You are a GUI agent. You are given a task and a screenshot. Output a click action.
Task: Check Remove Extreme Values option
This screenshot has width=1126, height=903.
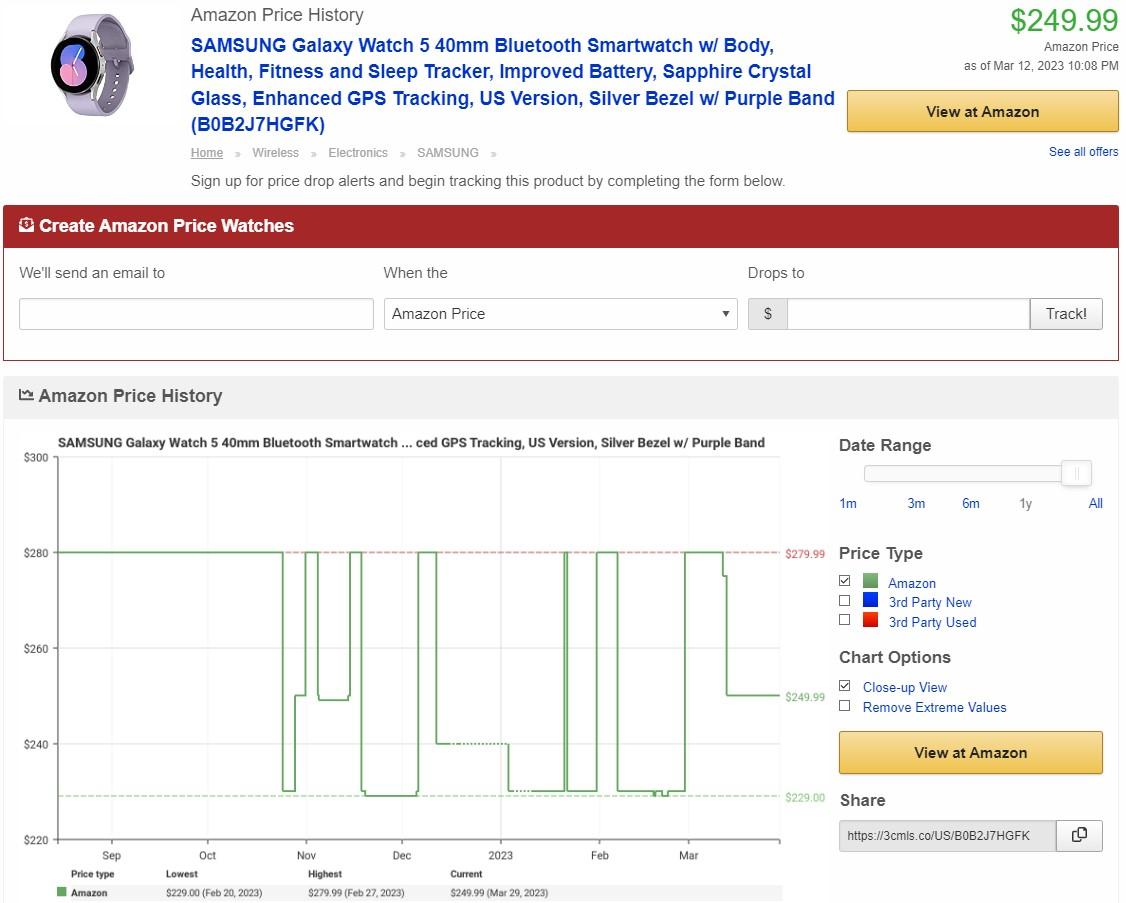tap(845, 706)
